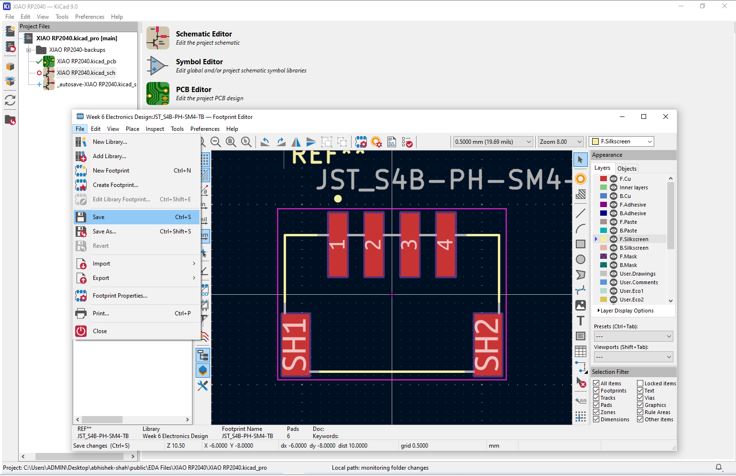Image resolution: width=736 pixels, height=476 pixels.
Task: Select the Draw Arc tool
Action: pyautogui.click(x=581, y=229)
